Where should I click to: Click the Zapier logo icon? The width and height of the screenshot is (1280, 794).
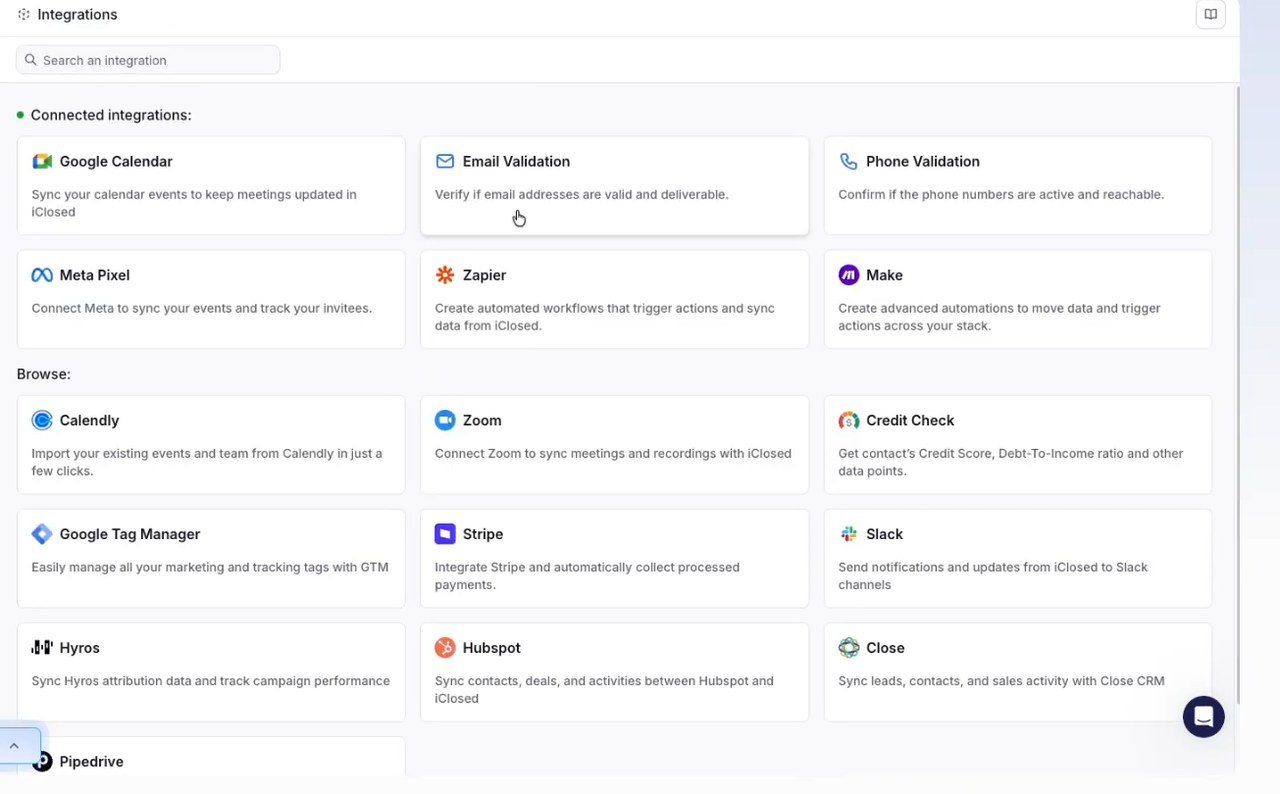point(445,275)
